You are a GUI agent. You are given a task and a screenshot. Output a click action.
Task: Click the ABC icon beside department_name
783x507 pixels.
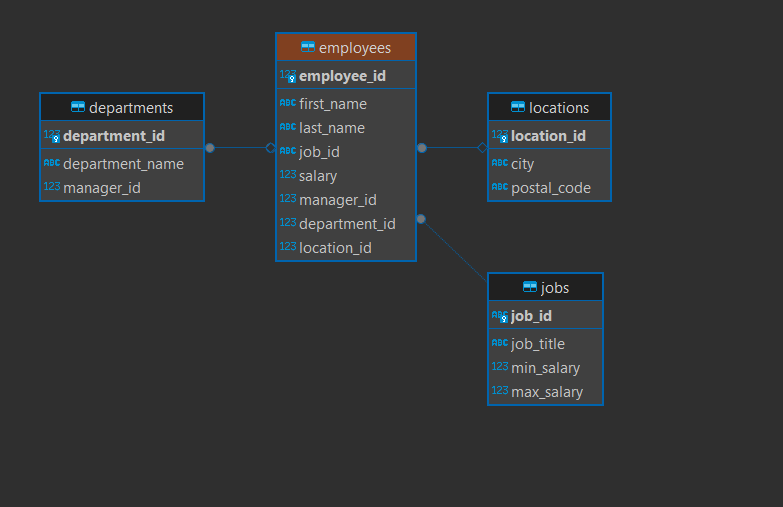[52, 162]
